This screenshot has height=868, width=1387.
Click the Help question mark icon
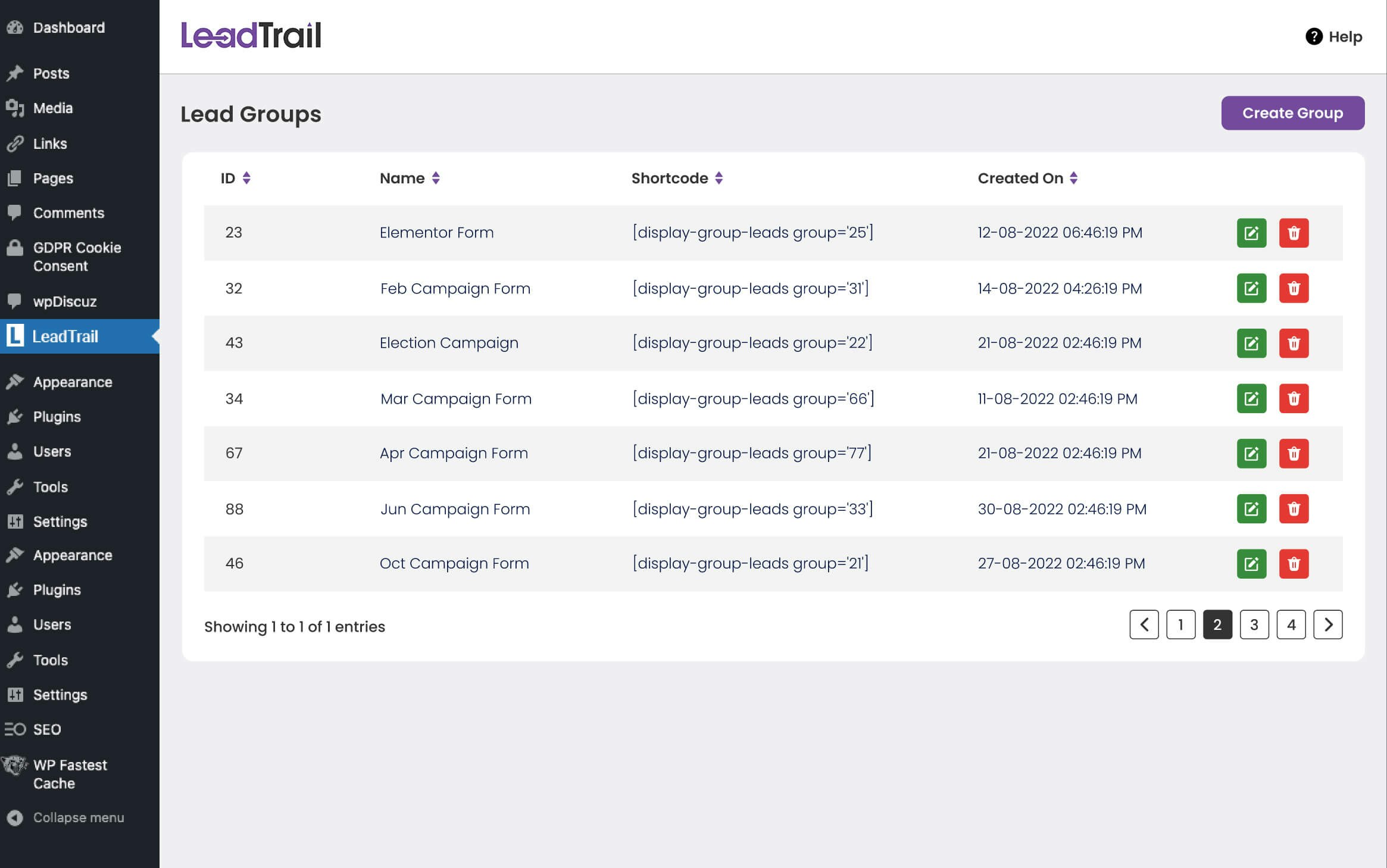pyautogui.click(x=1314, y=36)
